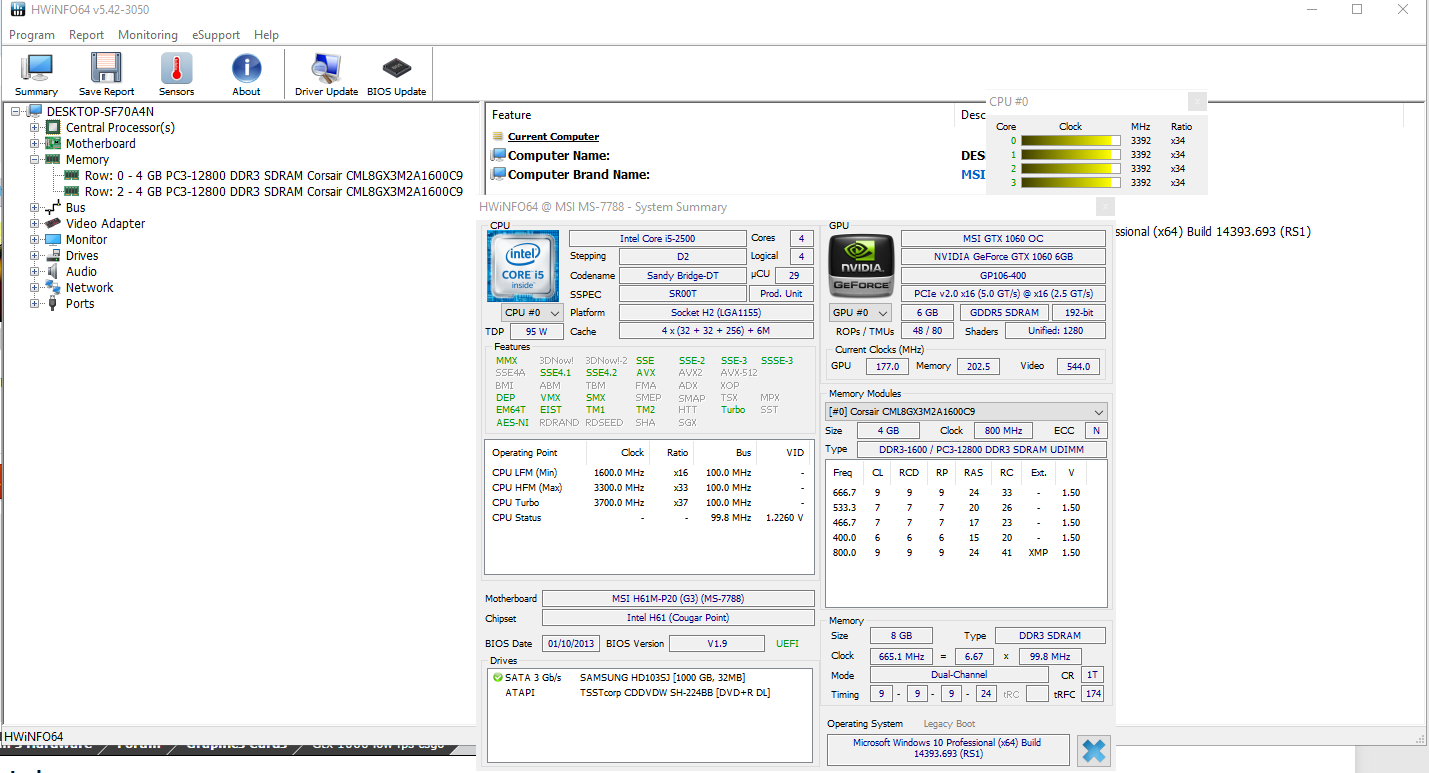Screen dimensions: 1429x773
Task: Open the Help menu
Action: [267, 34]
